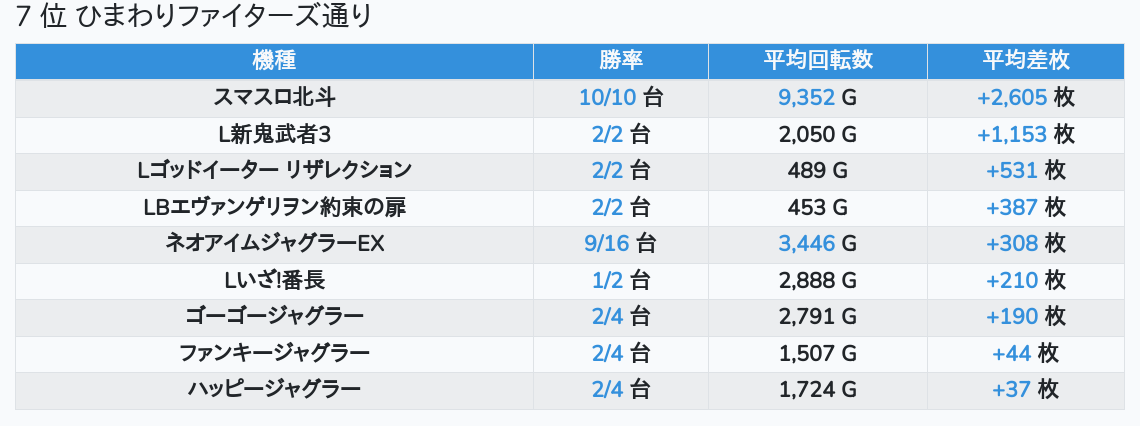Select the ネオアイムジャグラーEX machine name
Screen dimensions: 1140x426
(274, 243)
